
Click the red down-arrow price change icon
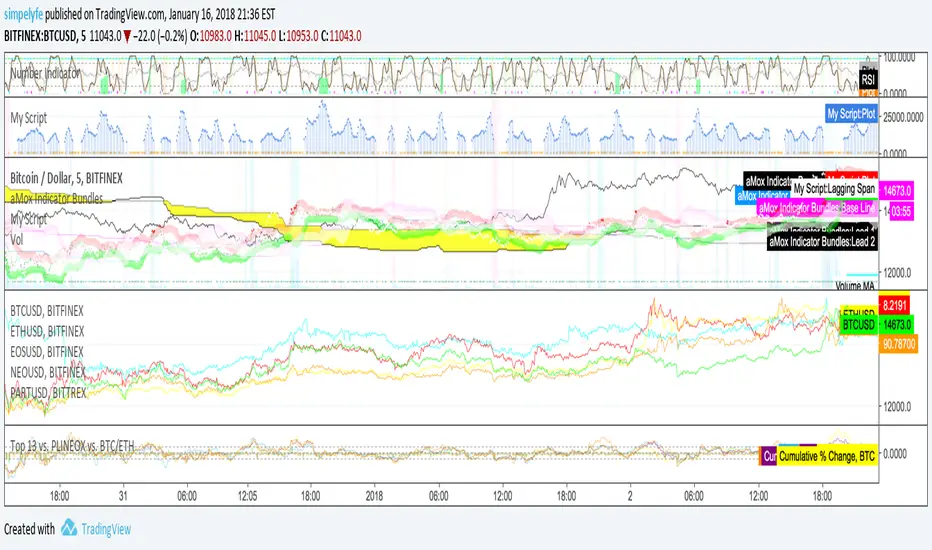click(x=127, y=37)
